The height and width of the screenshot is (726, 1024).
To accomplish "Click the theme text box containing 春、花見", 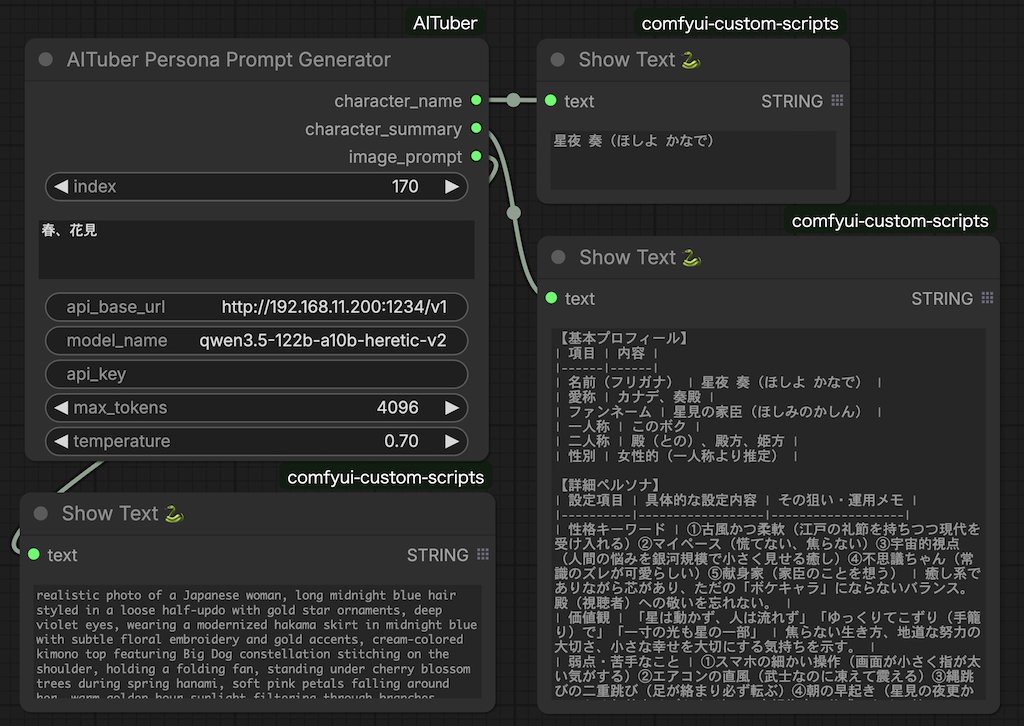I will [256, 249].
